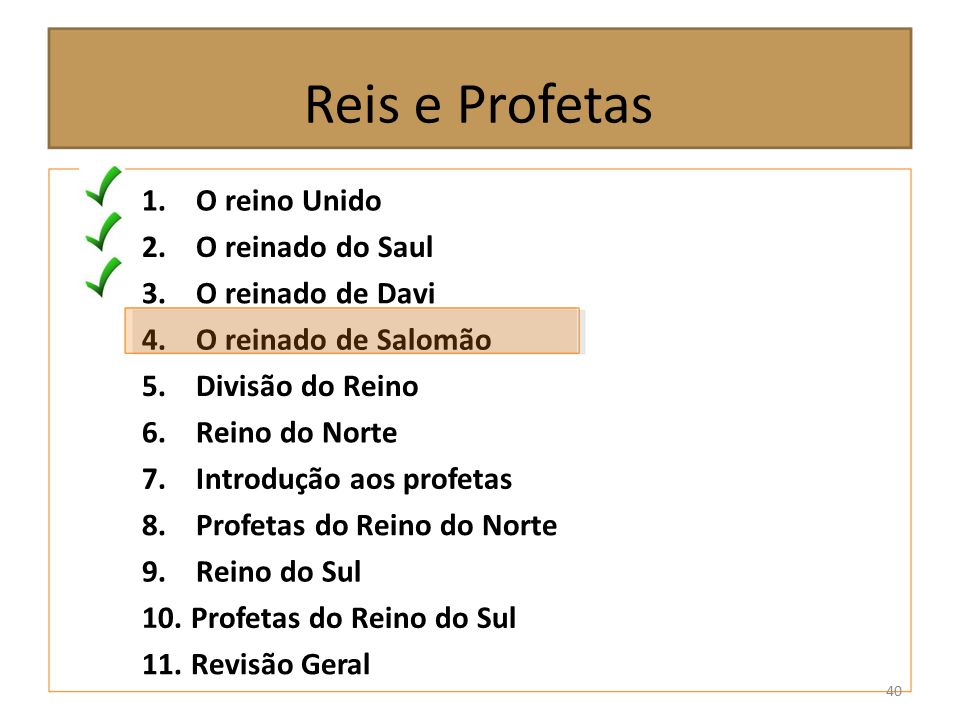Click the number 4. in highlighted row
960x720 pixels.
tap(154, 340)
